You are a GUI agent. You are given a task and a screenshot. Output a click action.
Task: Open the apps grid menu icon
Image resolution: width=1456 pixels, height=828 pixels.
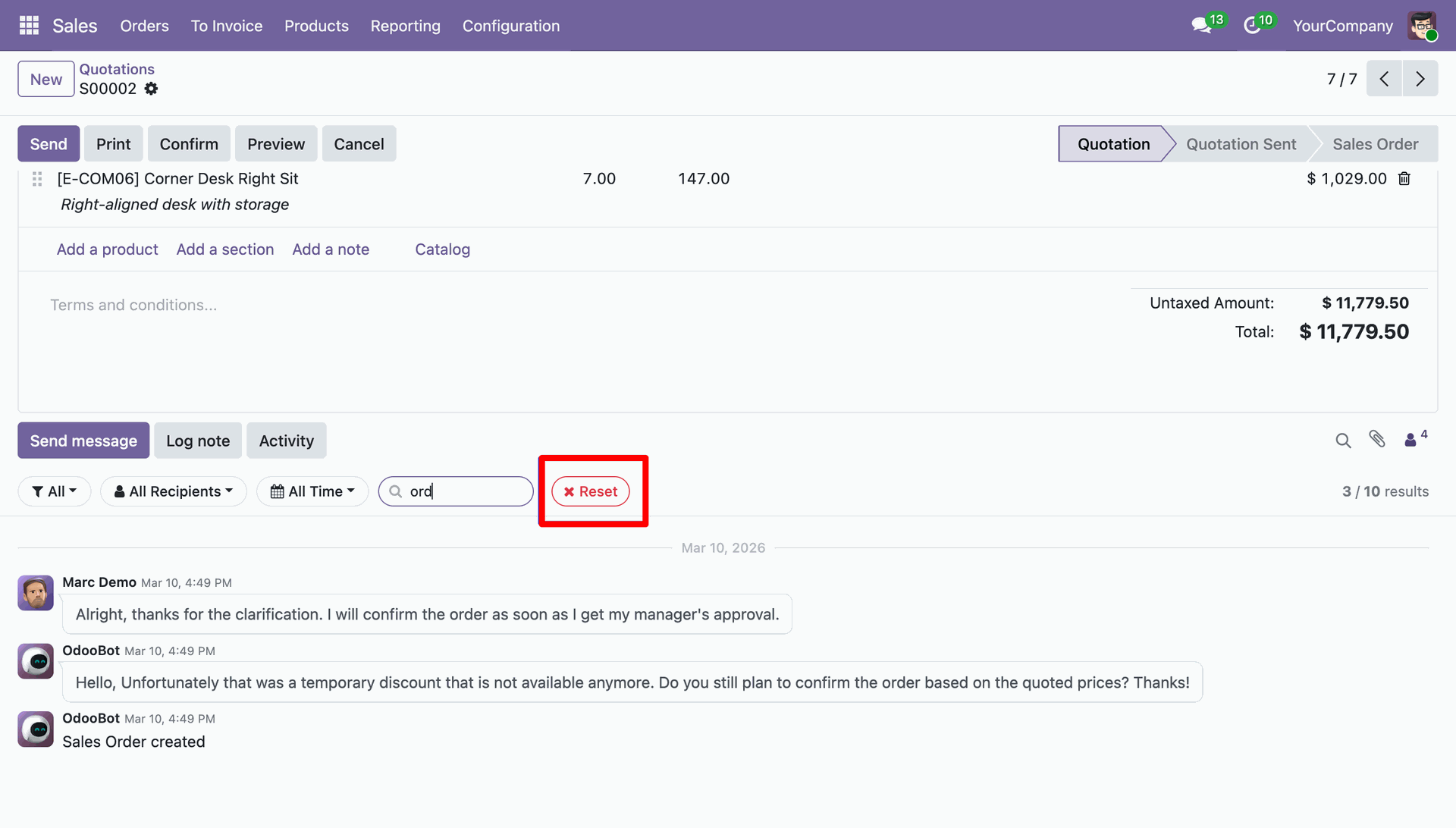coord(29,26)
